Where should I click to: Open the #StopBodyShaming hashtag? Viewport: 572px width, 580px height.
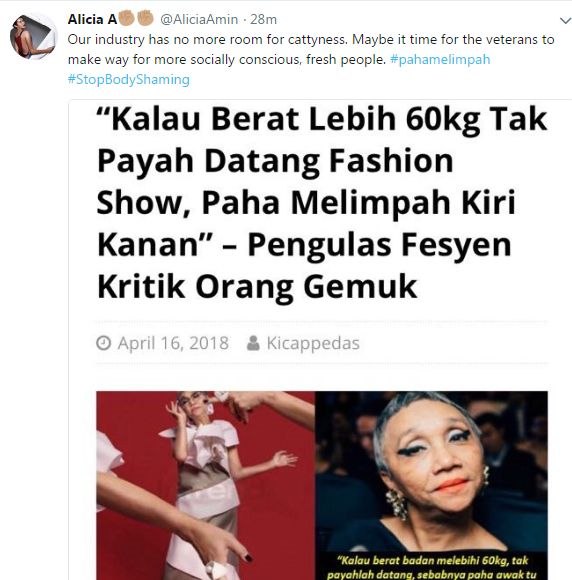point(129,79)
